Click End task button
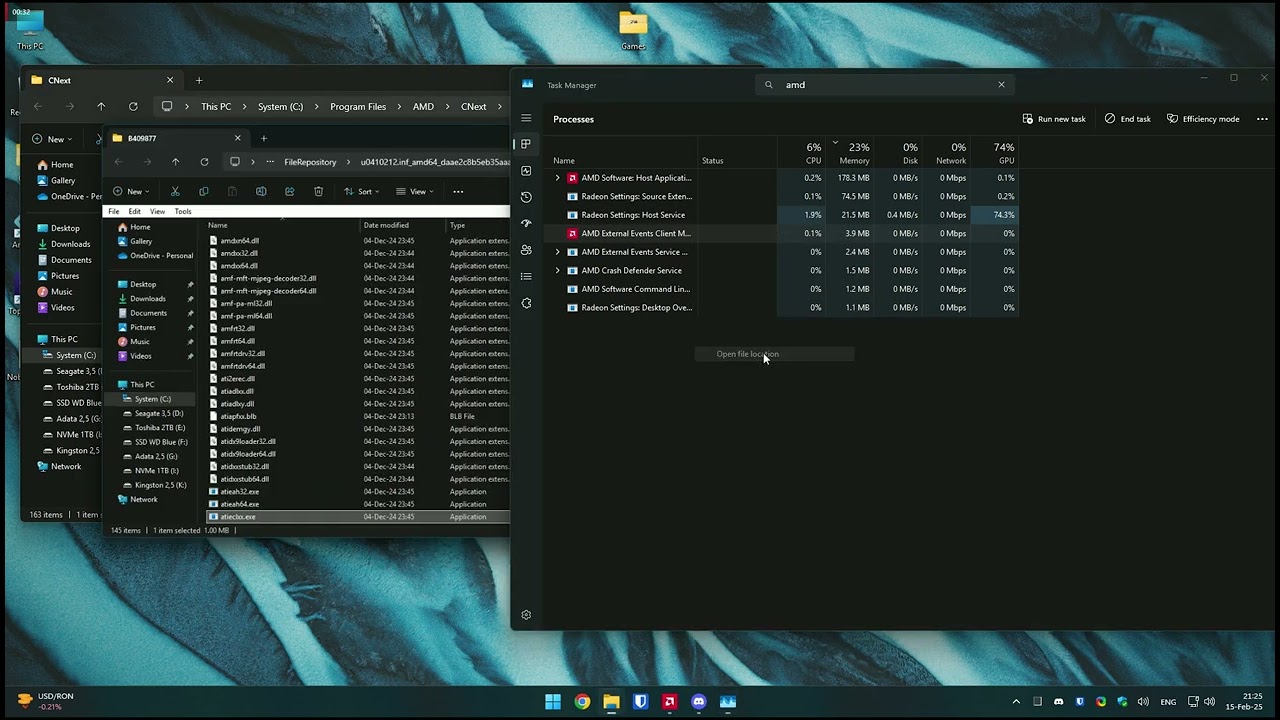The height and width of the screenshot is (720, 1280). 1128,119
